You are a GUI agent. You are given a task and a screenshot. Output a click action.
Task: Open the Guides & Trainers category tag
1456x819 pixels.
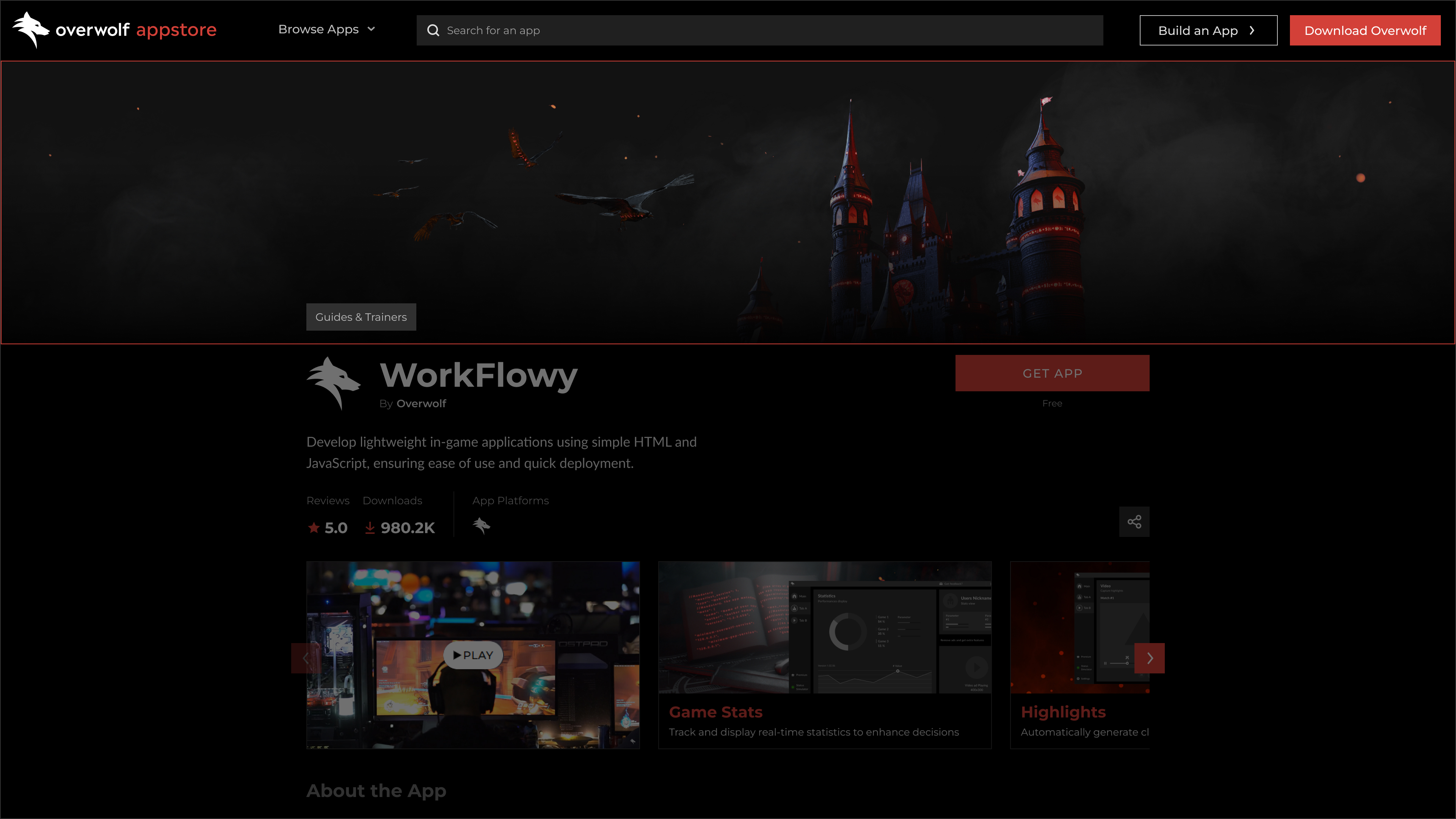click(x=361, y=317)
